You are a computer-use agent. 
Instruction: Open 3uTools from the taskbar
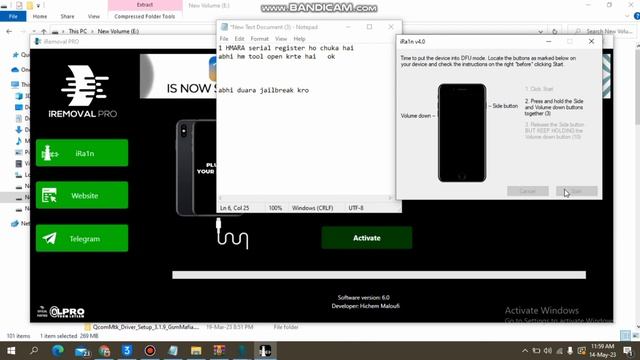pos(127,351)
